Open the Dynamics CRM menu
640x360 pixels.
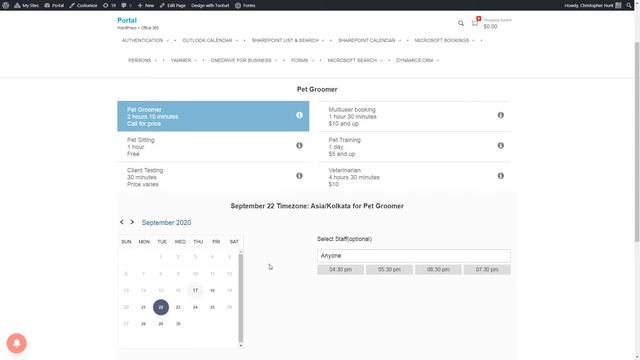tap(417, 60)
